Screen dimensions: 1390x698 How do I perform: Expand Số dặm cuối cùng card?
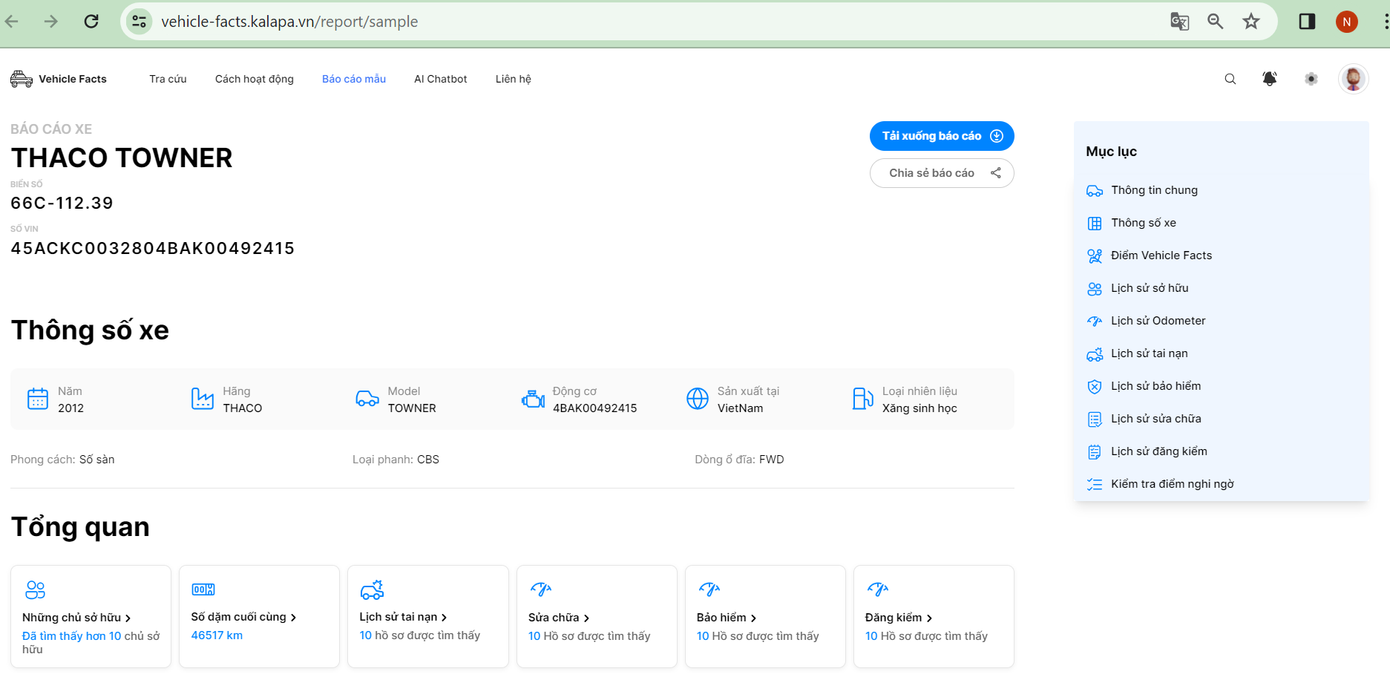click(243, 617)
